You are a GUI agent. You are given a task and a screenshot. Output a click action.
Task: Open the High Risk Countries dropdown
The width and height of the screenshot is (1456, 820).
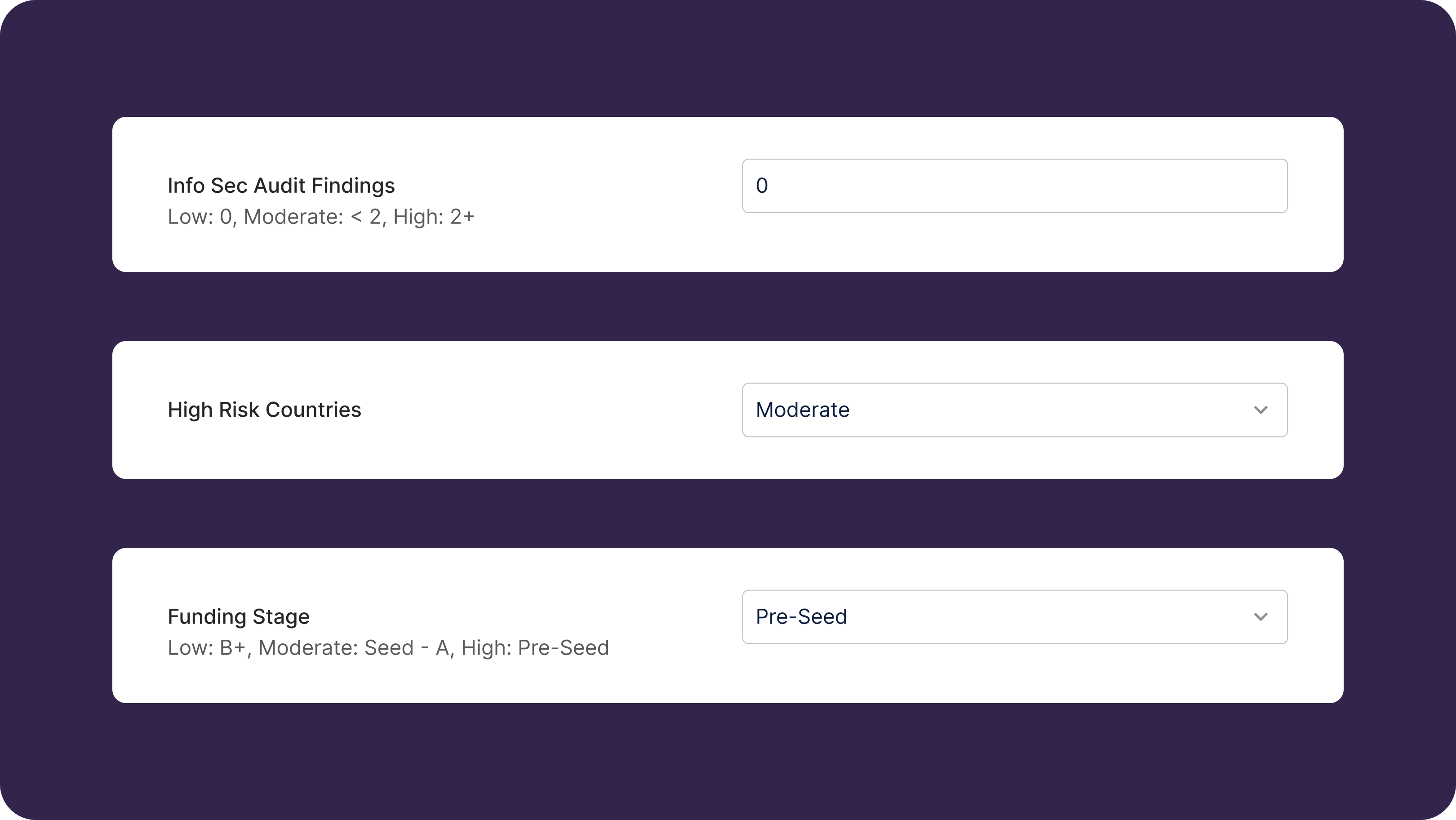pos(1014,410)
